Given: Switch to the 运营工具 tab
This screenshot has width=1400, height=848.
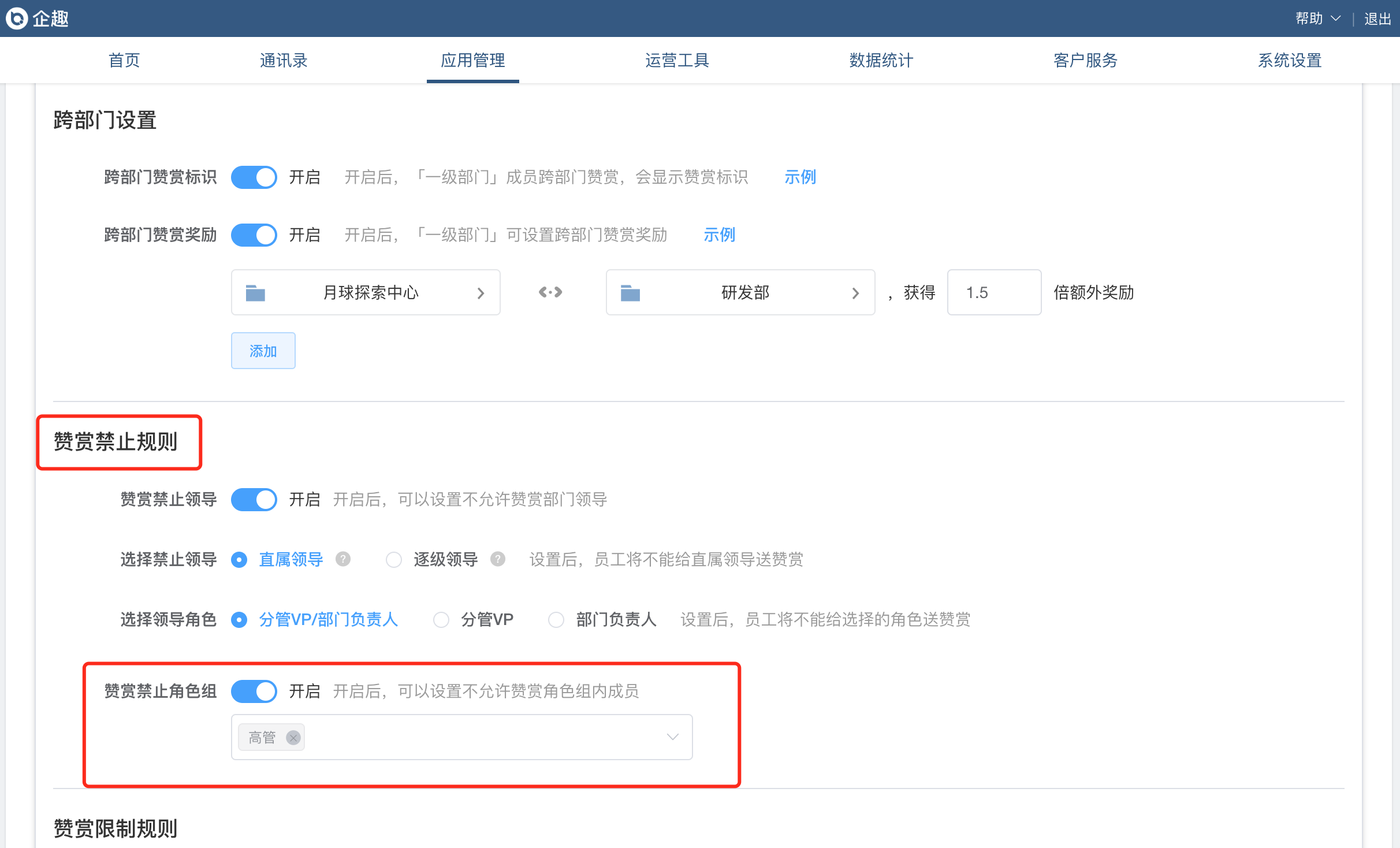Looking at the screenshot, I should pos(677,60).
